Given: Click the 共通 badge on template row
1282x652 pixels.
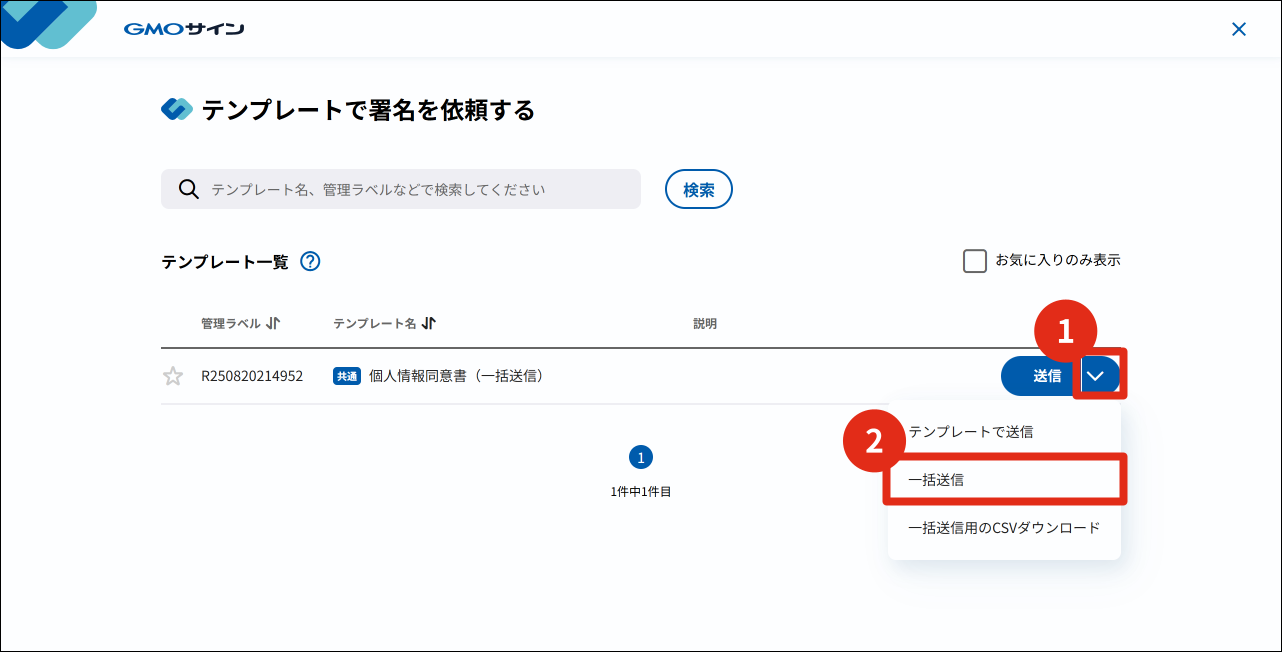Looking at the screenshot, I should click(x=346, y=377).
